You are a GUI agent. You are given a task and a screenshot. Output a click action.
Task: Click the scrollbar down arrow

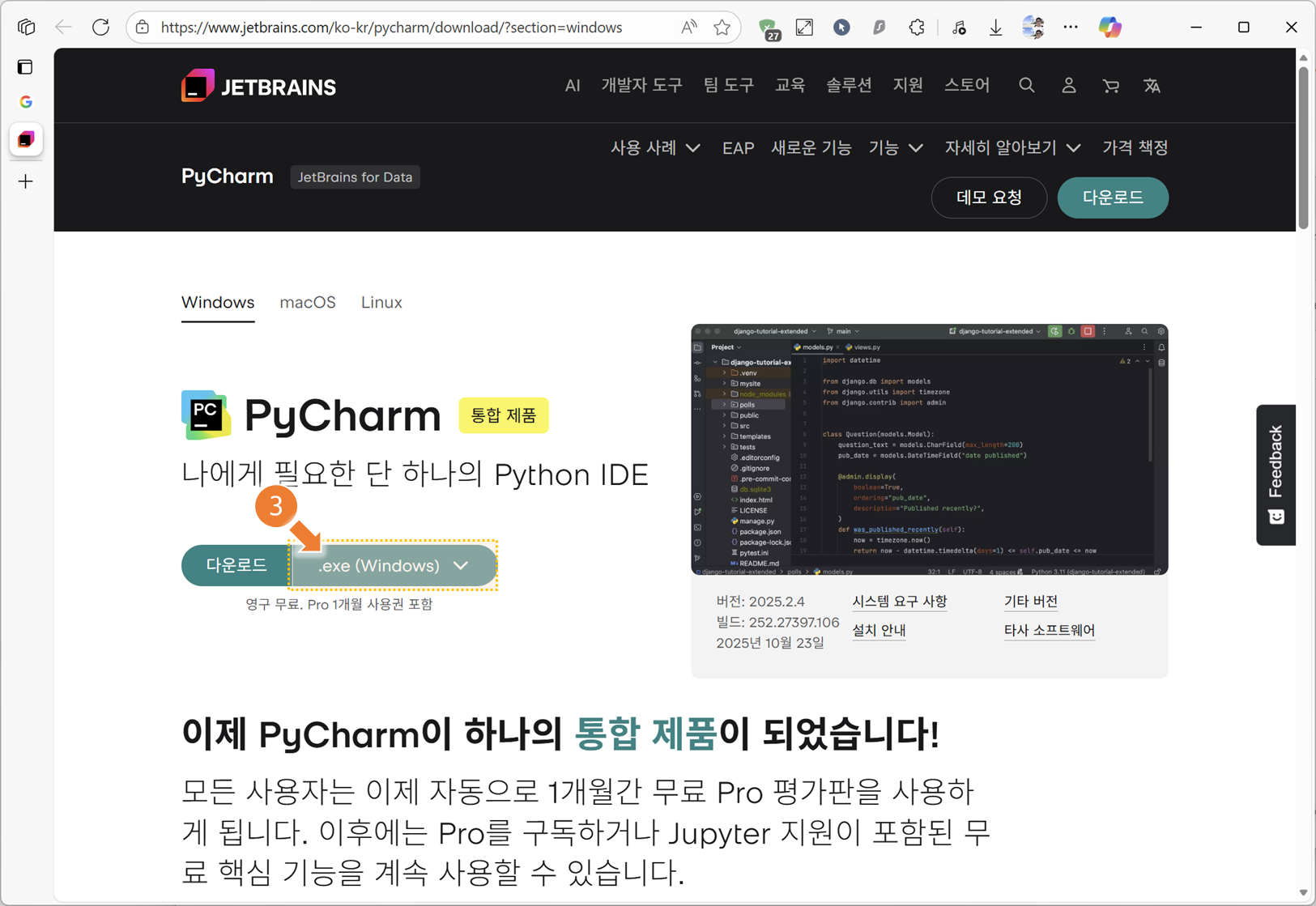click(1303, 892)
